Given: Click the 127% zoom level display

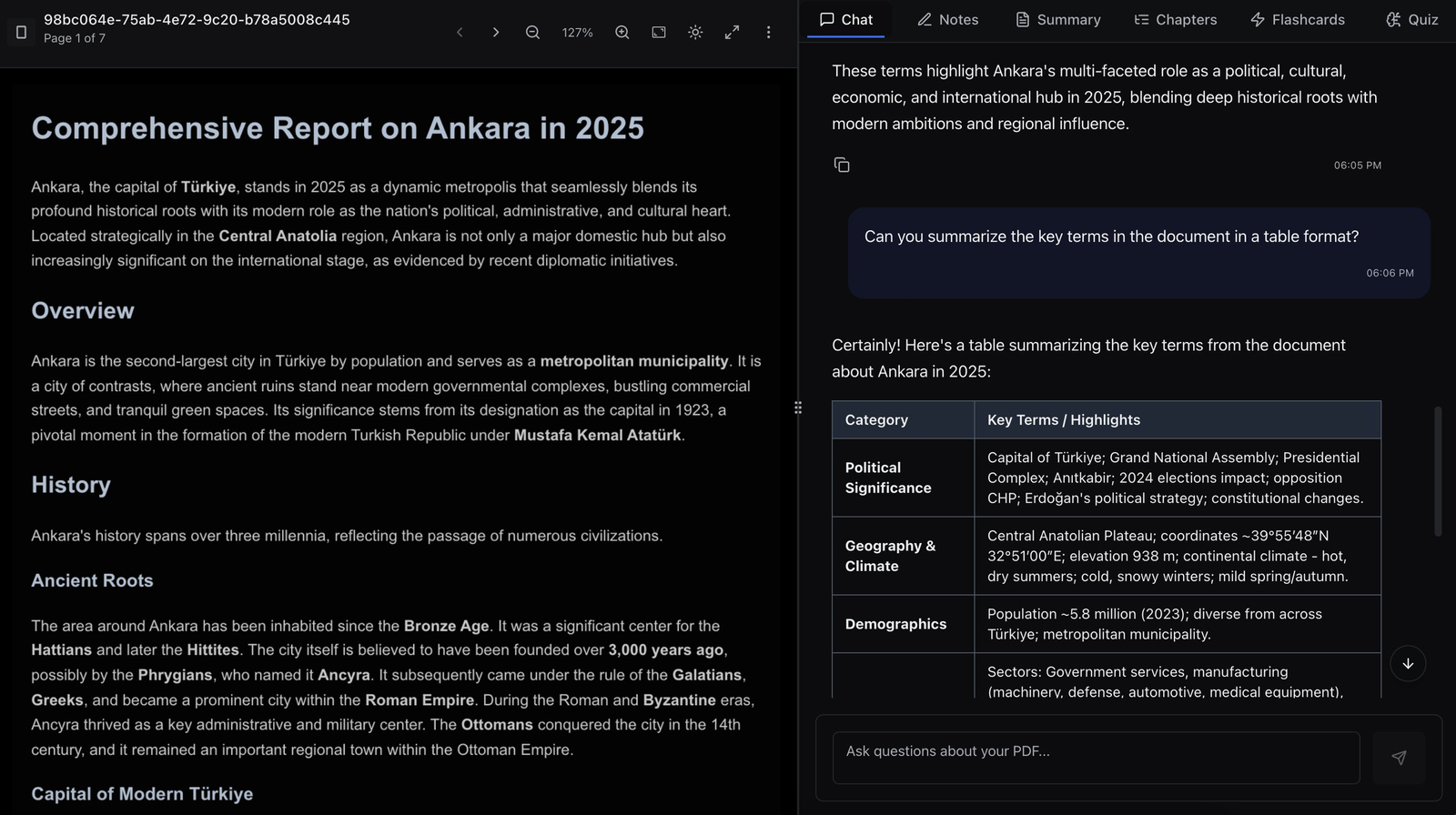Looking at the screenshot, I should tap(577, 33).
